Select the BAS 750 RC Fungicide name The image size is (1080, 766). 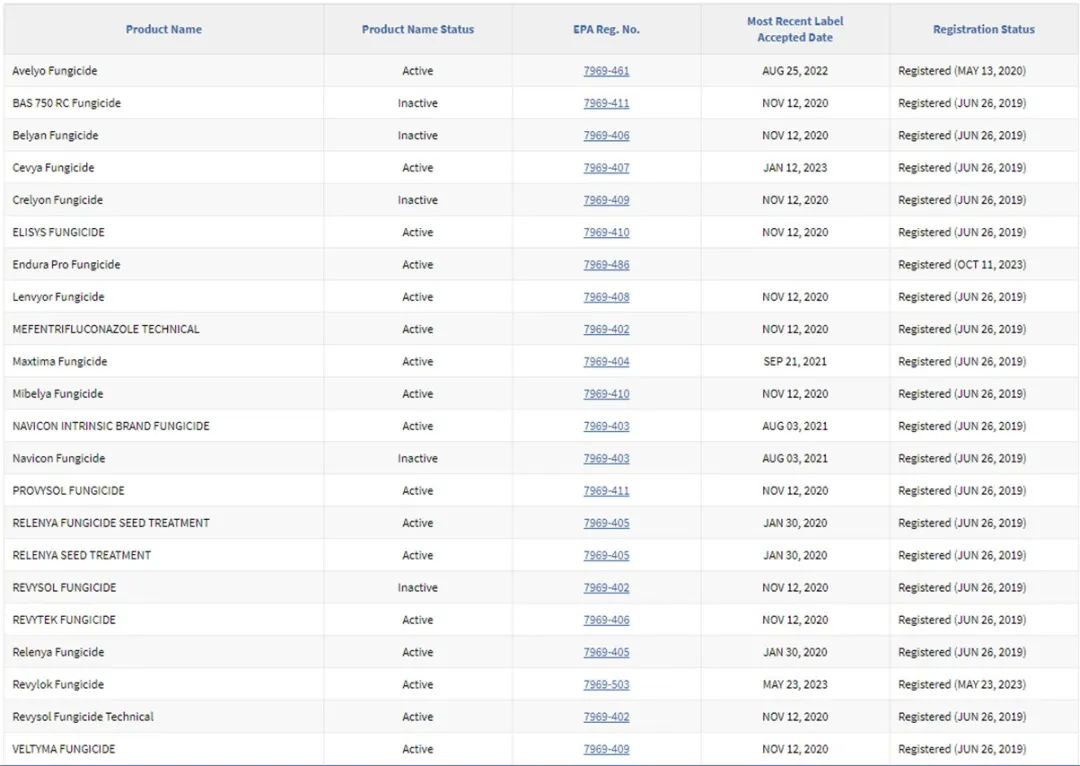coord(66,103)
